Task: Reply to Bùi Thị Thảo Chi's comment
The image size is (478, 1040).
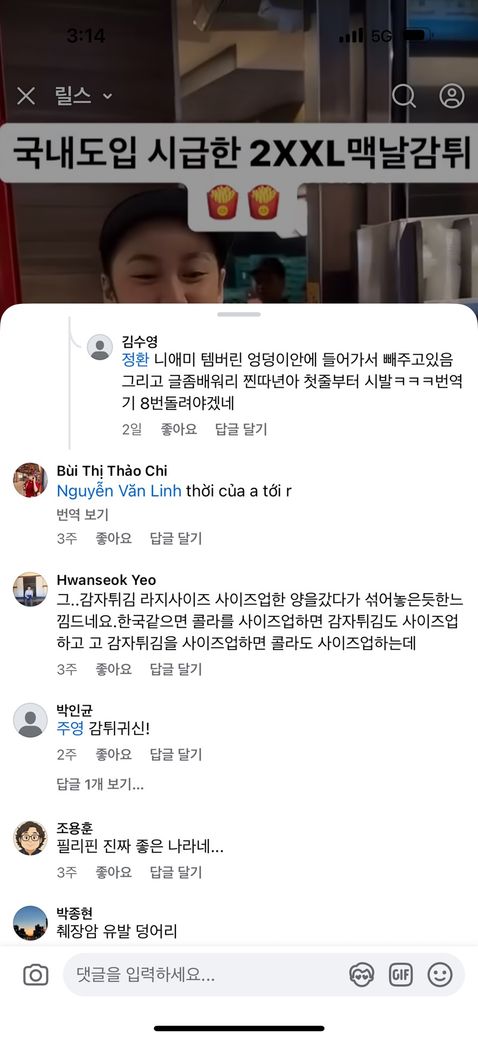Action: (176, 539)
